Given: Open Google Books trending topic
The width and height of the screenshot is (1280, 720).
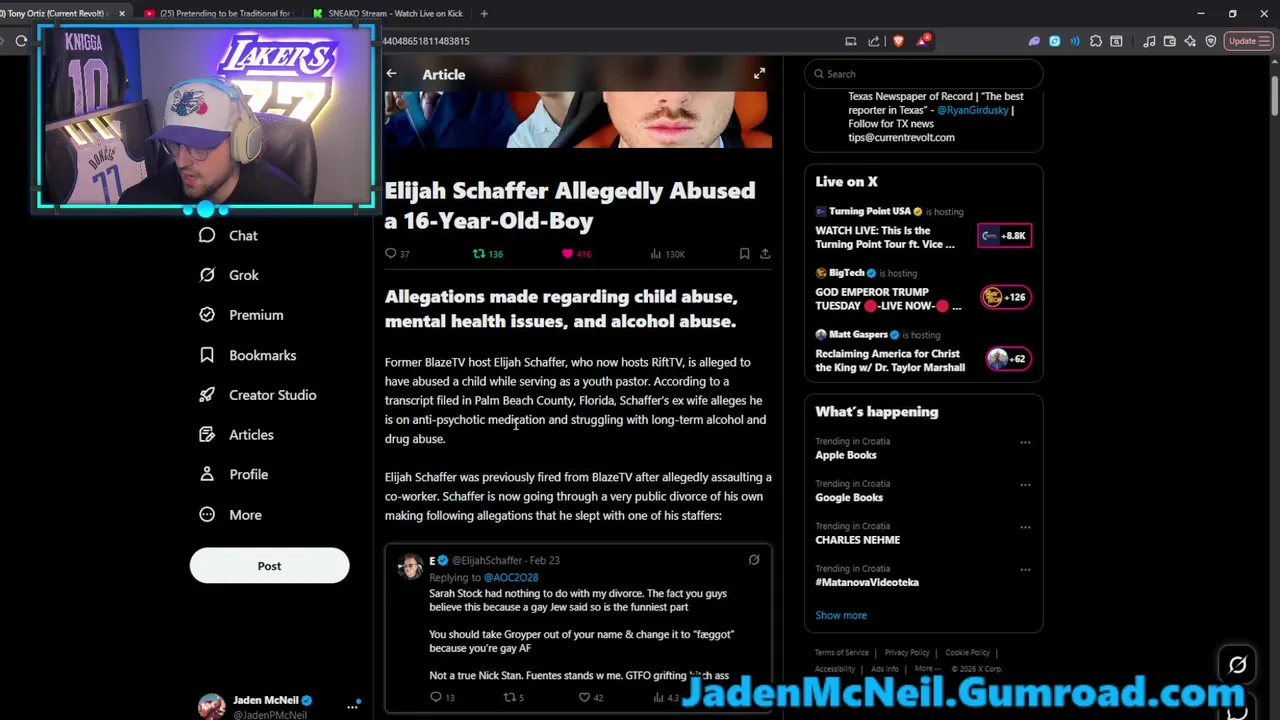Looking at the screenshot, I should click(x=849, y=497).
